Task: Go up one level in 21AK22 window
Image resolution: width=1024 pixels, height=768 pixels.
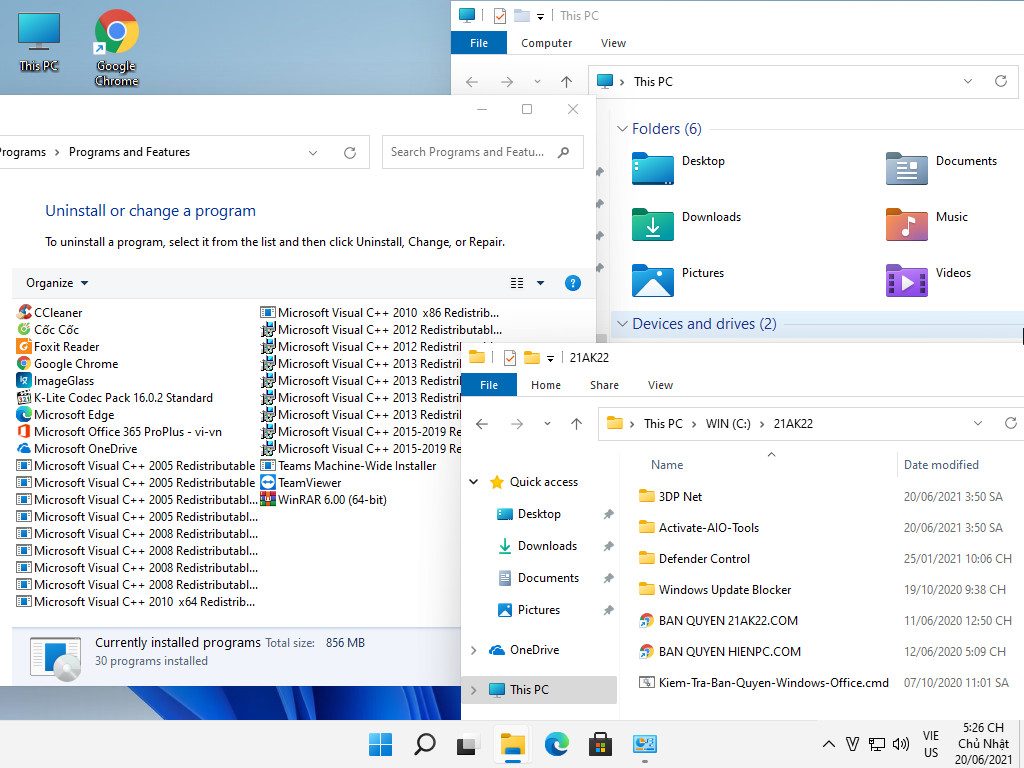Action: [x=577, y=424]
